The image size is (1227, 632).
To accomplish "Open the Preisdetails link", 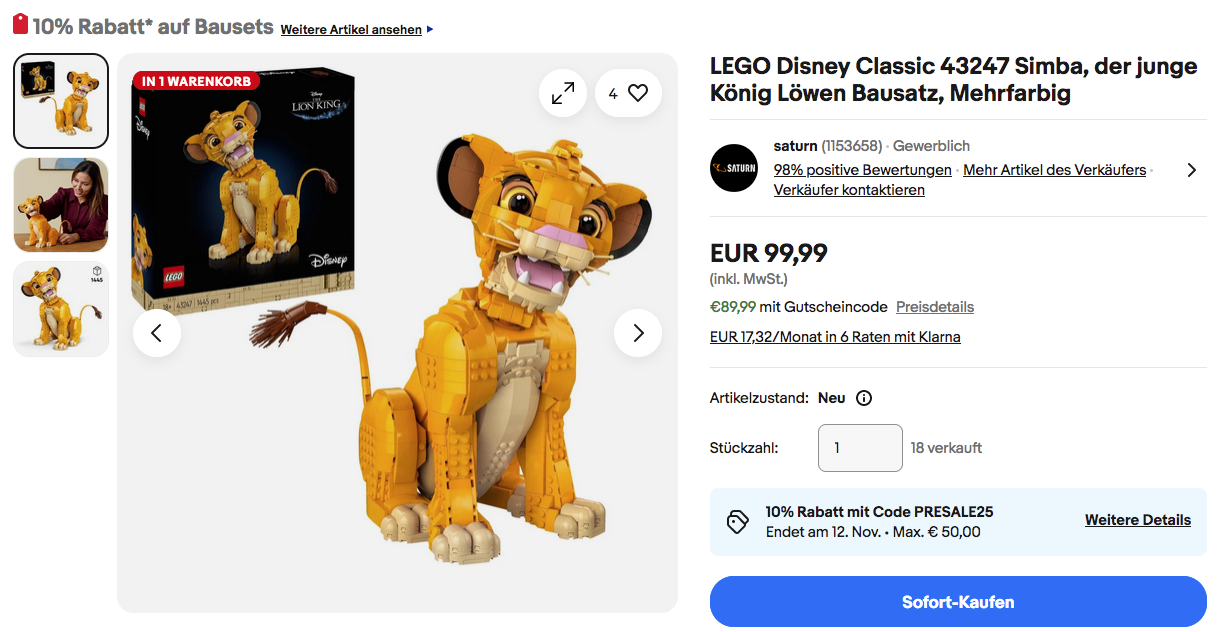I will tap(934, 307).
